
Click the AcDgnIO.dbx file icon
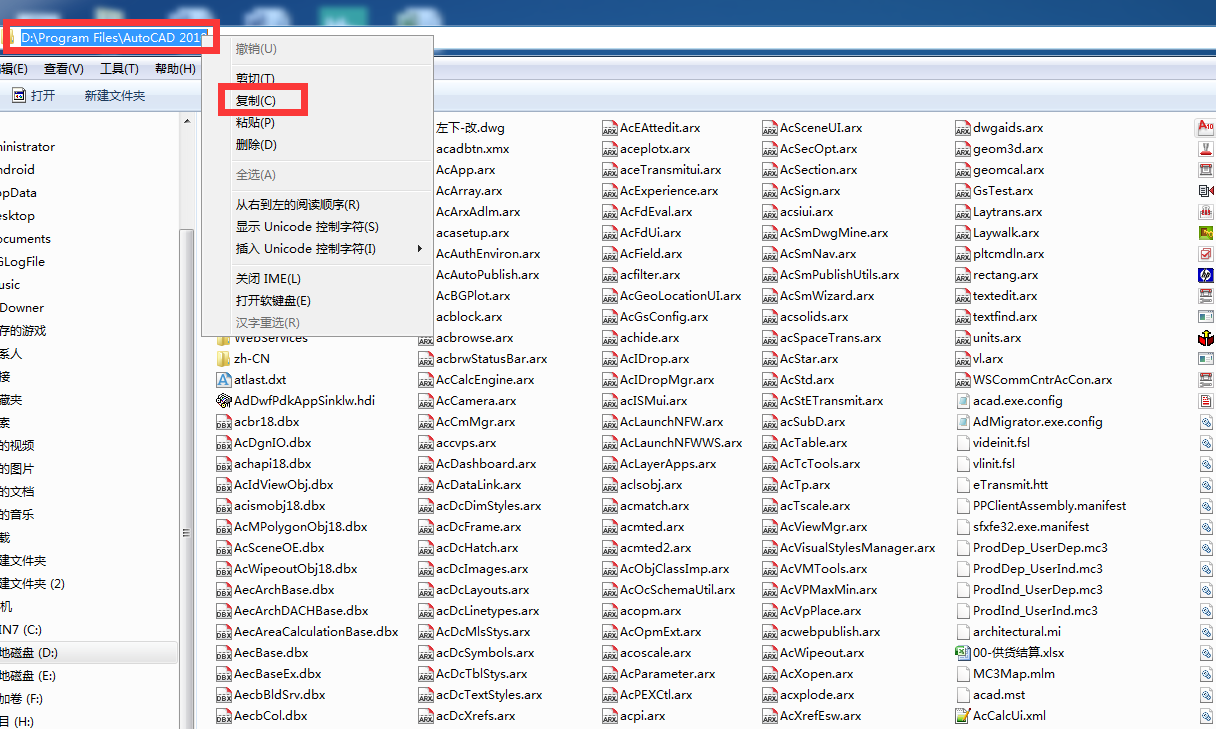[x=224, y=443]
